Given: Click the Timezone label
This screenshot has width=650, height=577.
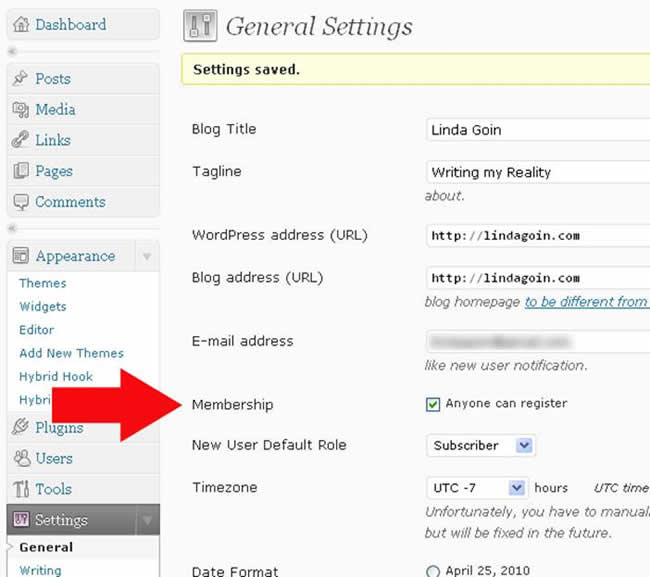Looking at the screenshot, I should pyautogui.click(x=225, y=487).
